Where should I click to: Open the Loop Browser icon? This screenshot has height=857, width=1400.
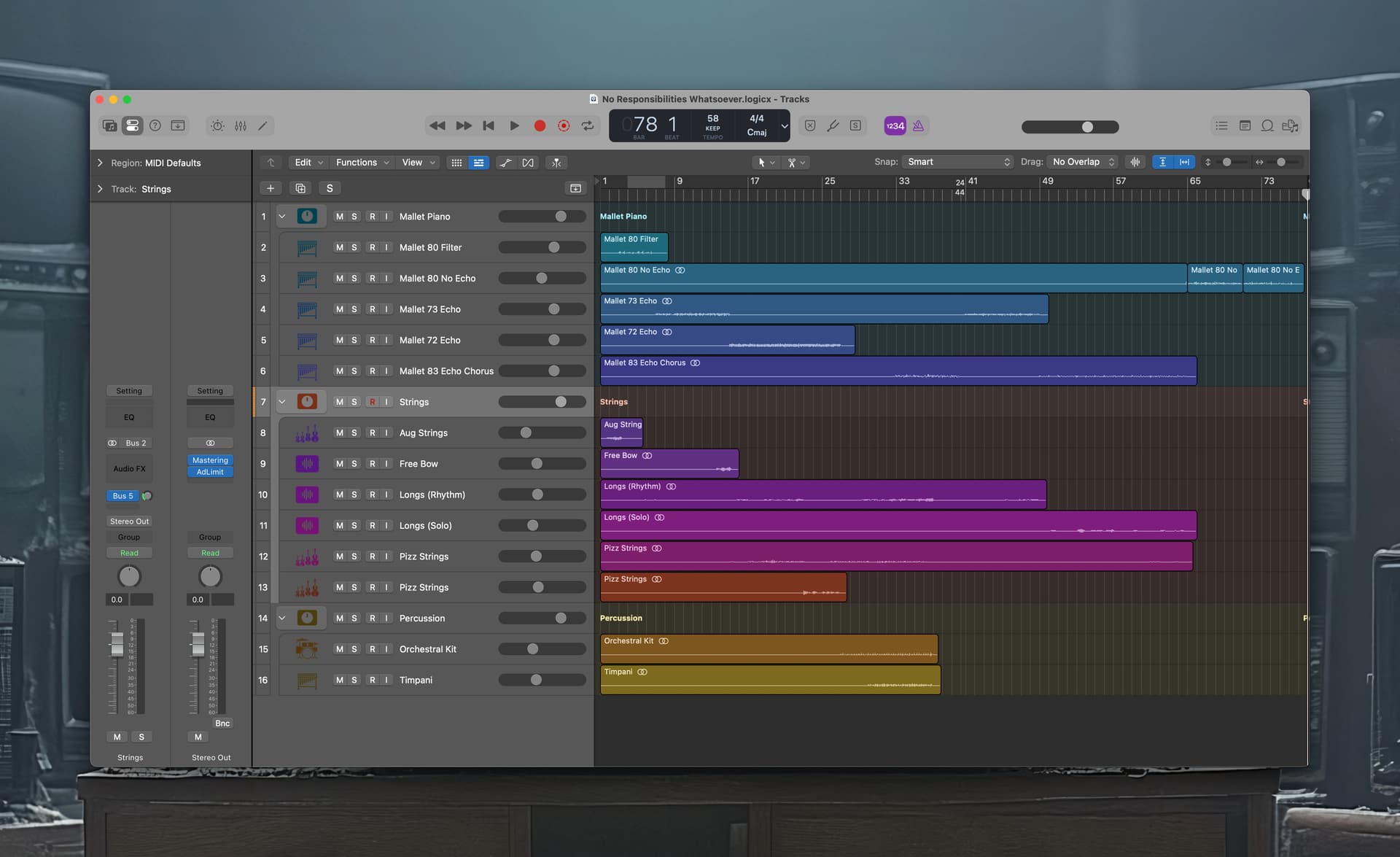pyautogui.click(x=1267, y=126)
